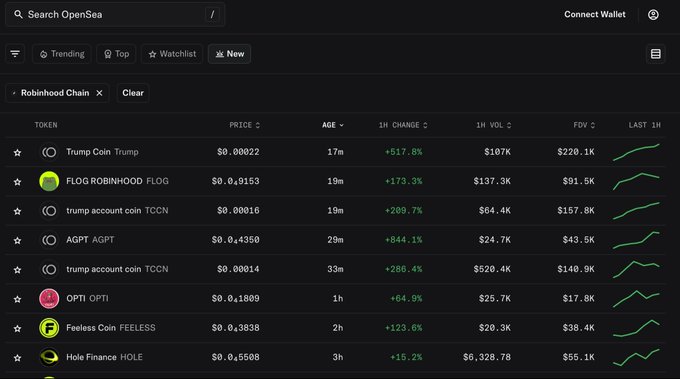Favorite the AGPT token
Image resolution: width=680 pixels, height=379 pixels.
(x=17, y=240)
